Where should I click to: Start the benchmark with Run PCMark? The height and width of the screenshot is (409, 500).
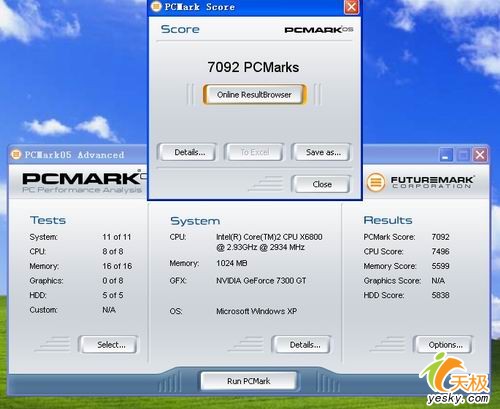[249, 381]
